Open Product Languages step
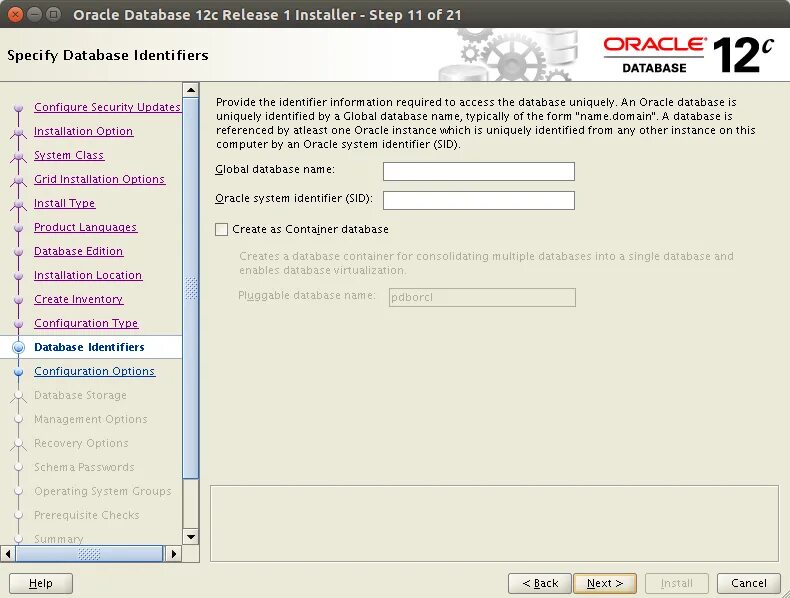 click(x=86, y=227)
